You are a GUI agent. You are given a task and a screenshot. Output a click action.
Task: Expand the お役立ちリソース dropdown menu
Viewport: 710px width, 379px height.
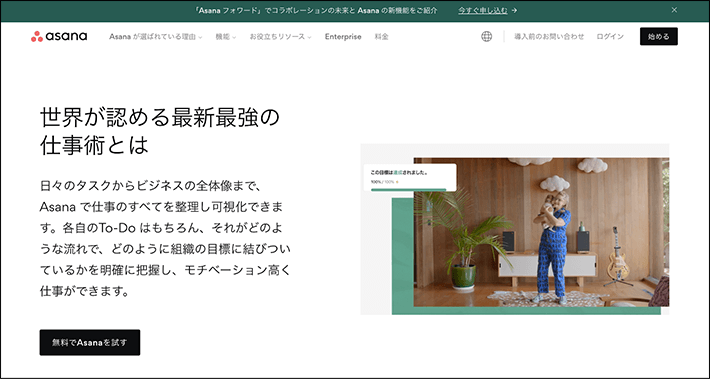click(x=280, y=37)
